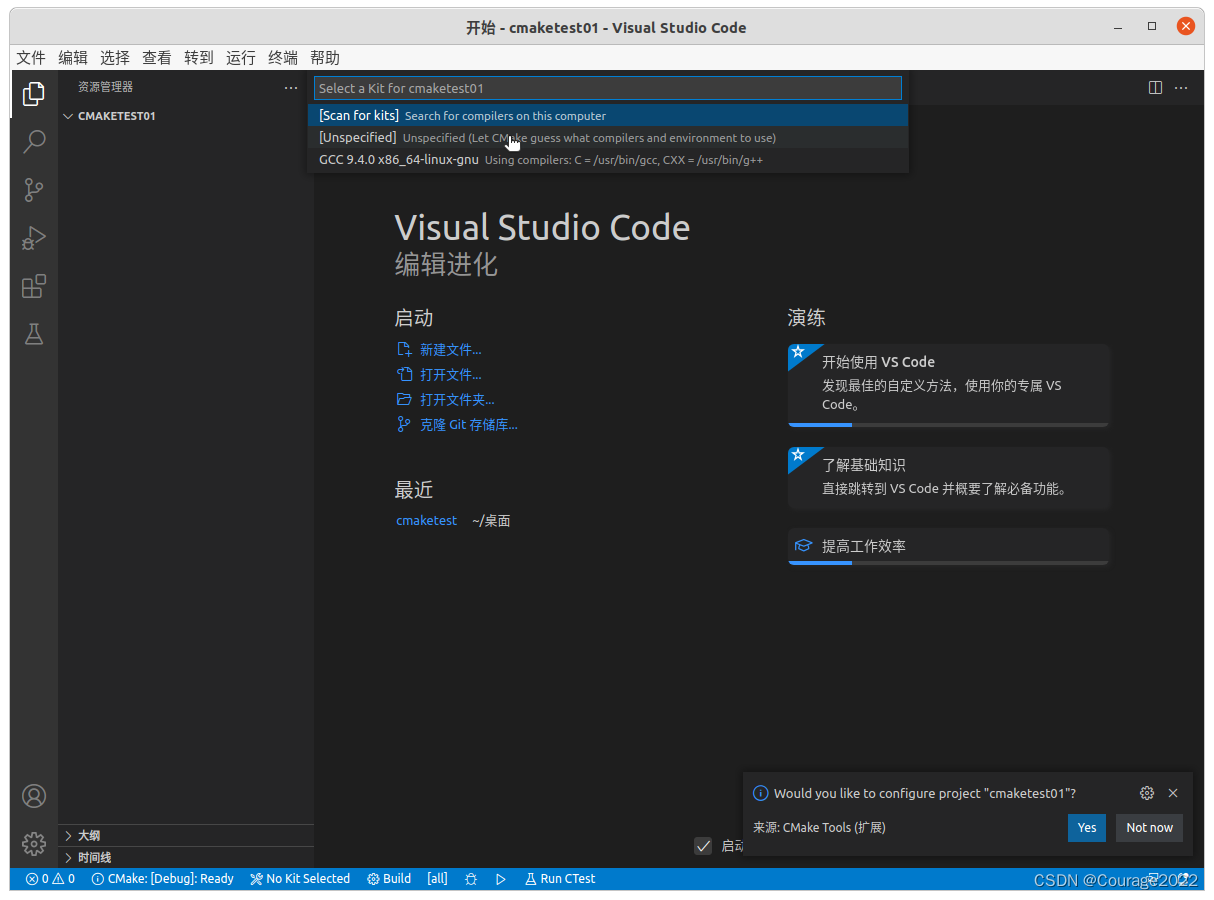Open the Search view icon
Screen dimensions: 1214x900
pyautogui.click(x=34, y=141)
